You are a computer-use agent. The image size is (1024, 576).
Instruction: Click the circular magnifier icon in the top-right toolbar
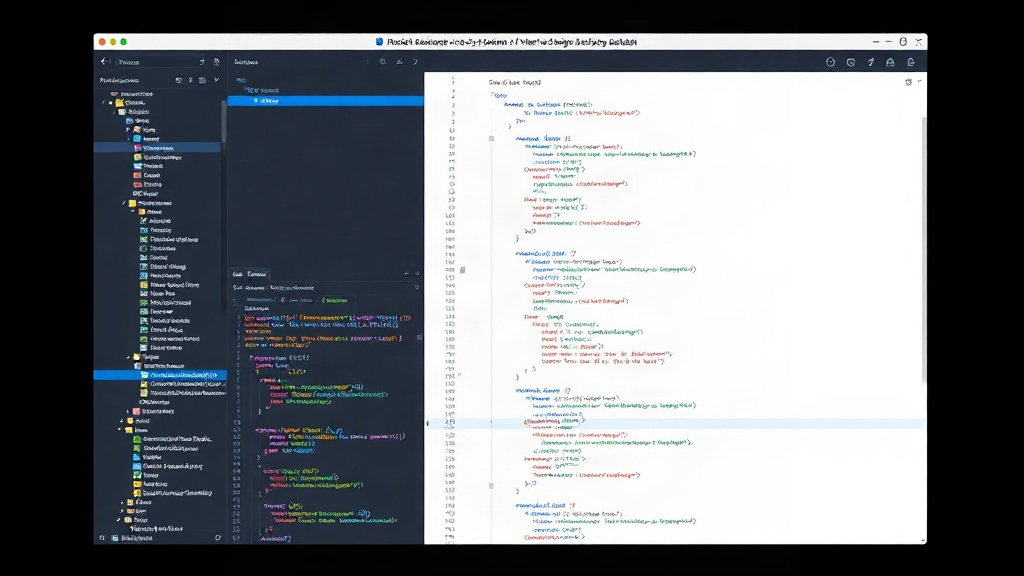click(x=850, y=62)
